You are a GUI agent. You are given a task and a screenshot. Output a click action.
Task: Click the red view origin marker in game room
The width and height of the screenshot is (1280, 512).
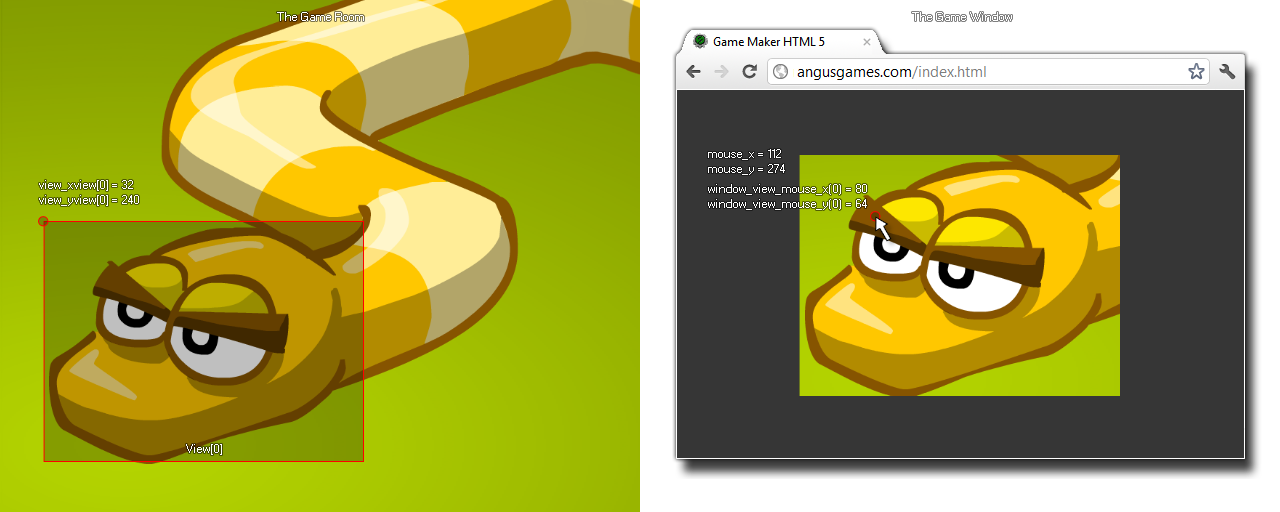(x=43, y=221)
